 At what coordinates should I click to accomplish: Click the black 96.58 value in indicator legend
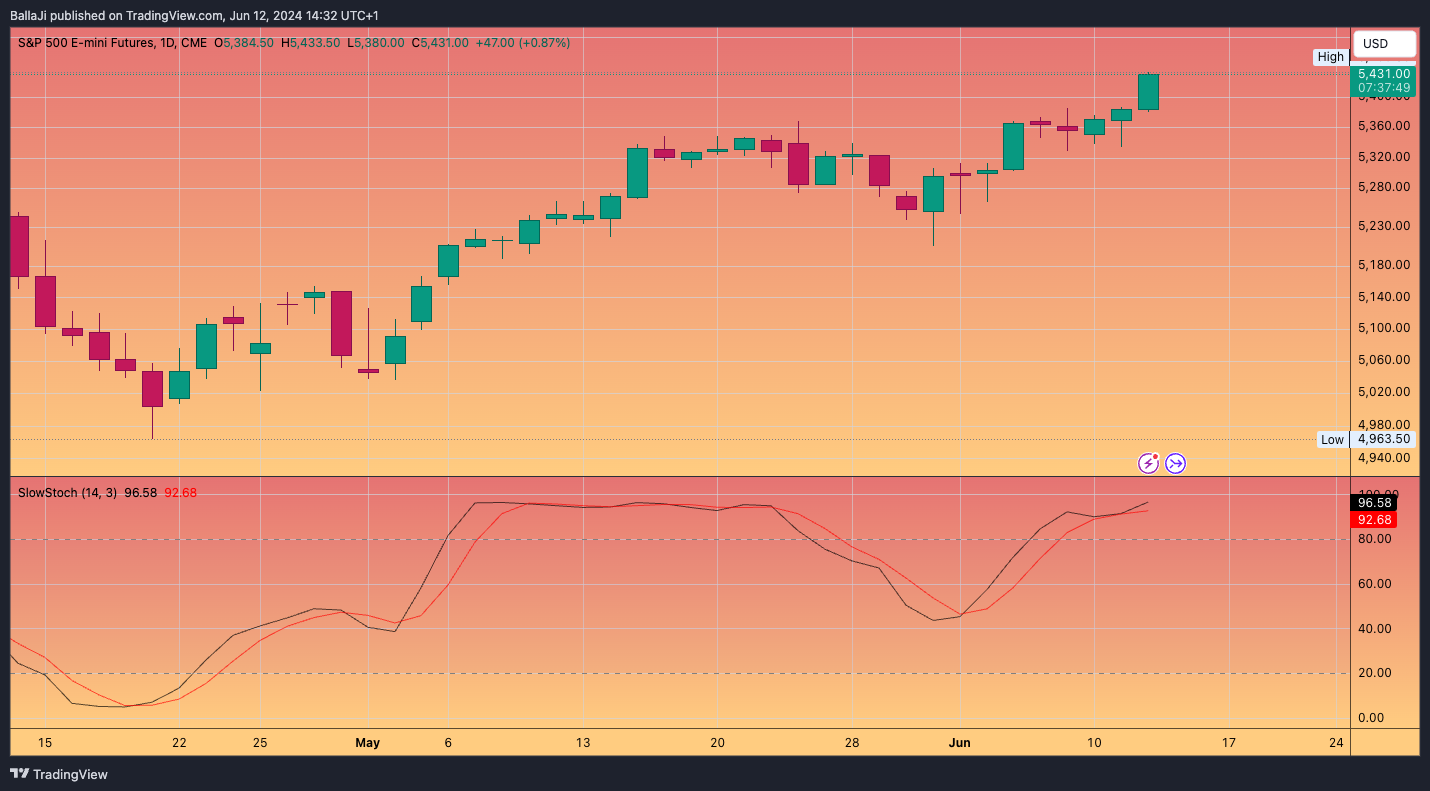click(x=141, y=492)
